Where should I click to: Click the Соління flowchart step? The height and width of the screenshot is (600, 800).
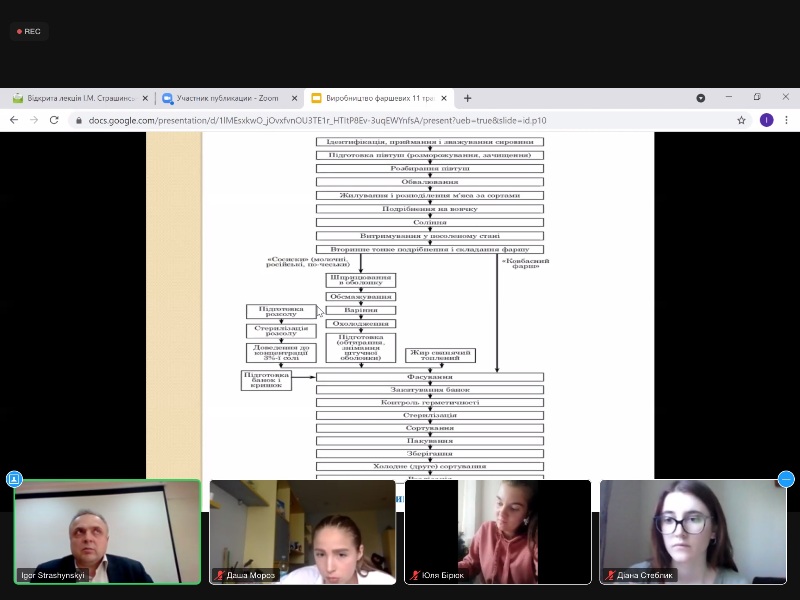430,222
